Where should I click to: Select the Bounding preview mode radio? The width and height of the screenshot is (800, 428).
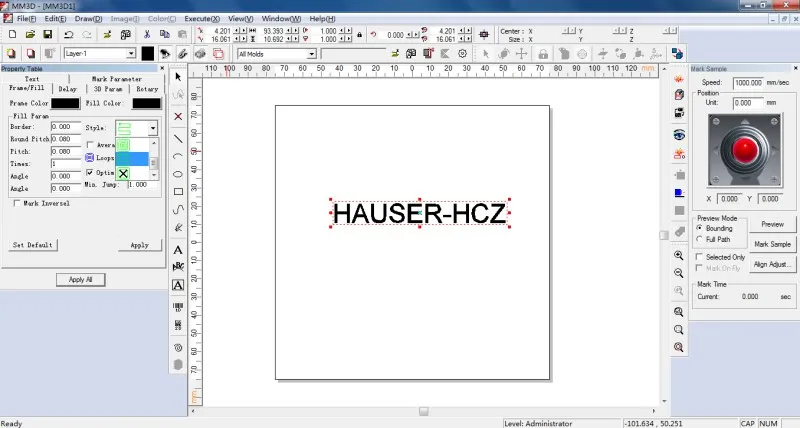tap(699, 228)
